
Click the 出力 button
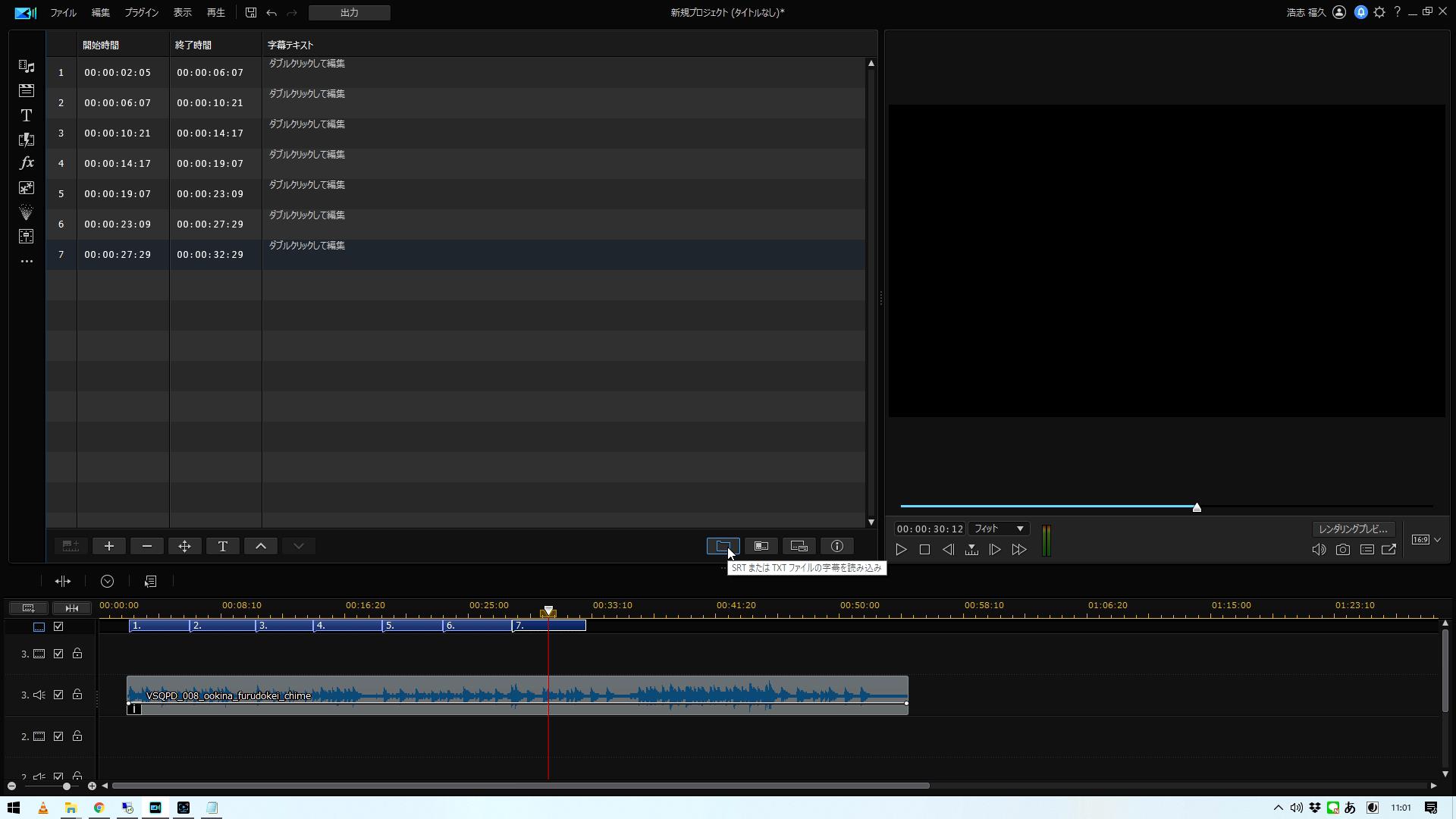click(350, 13)
